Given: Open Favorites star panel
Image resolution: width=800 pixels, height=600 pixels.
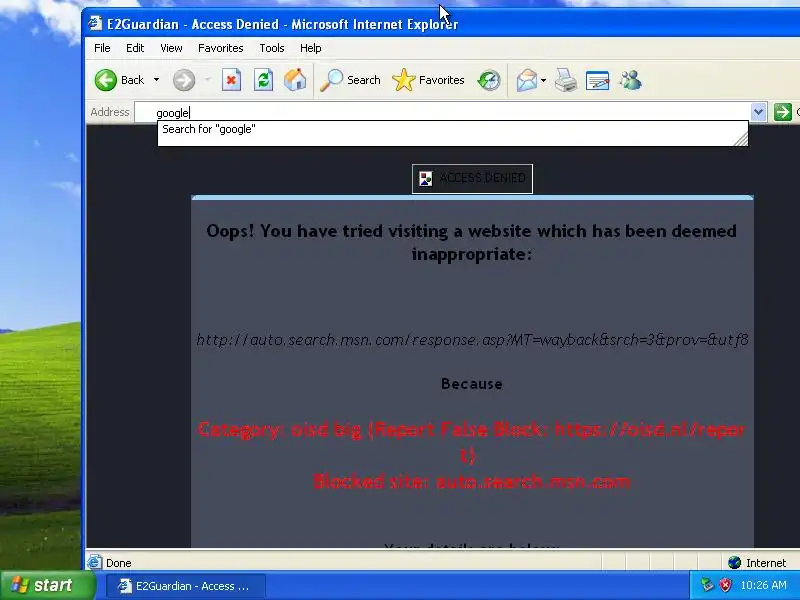Looking at the screenshot, I should [x=428, y=80].
